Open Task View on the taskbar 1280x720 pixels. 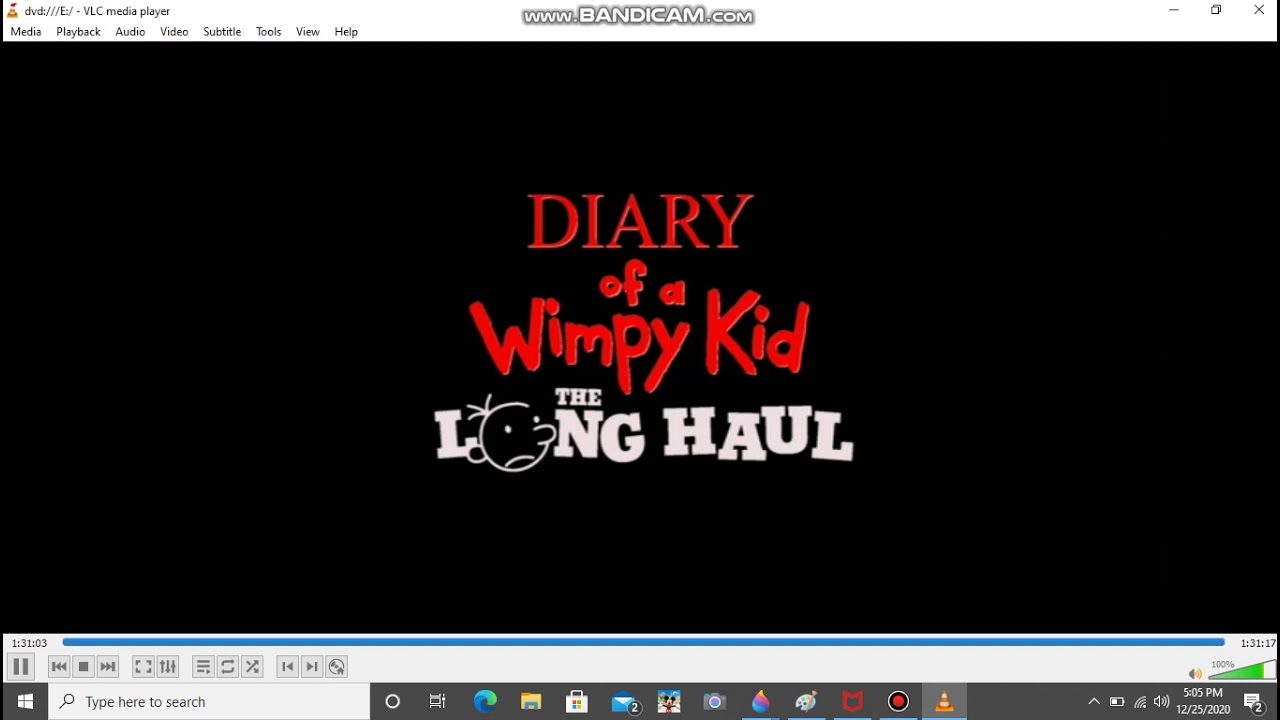tap(438, 702)
